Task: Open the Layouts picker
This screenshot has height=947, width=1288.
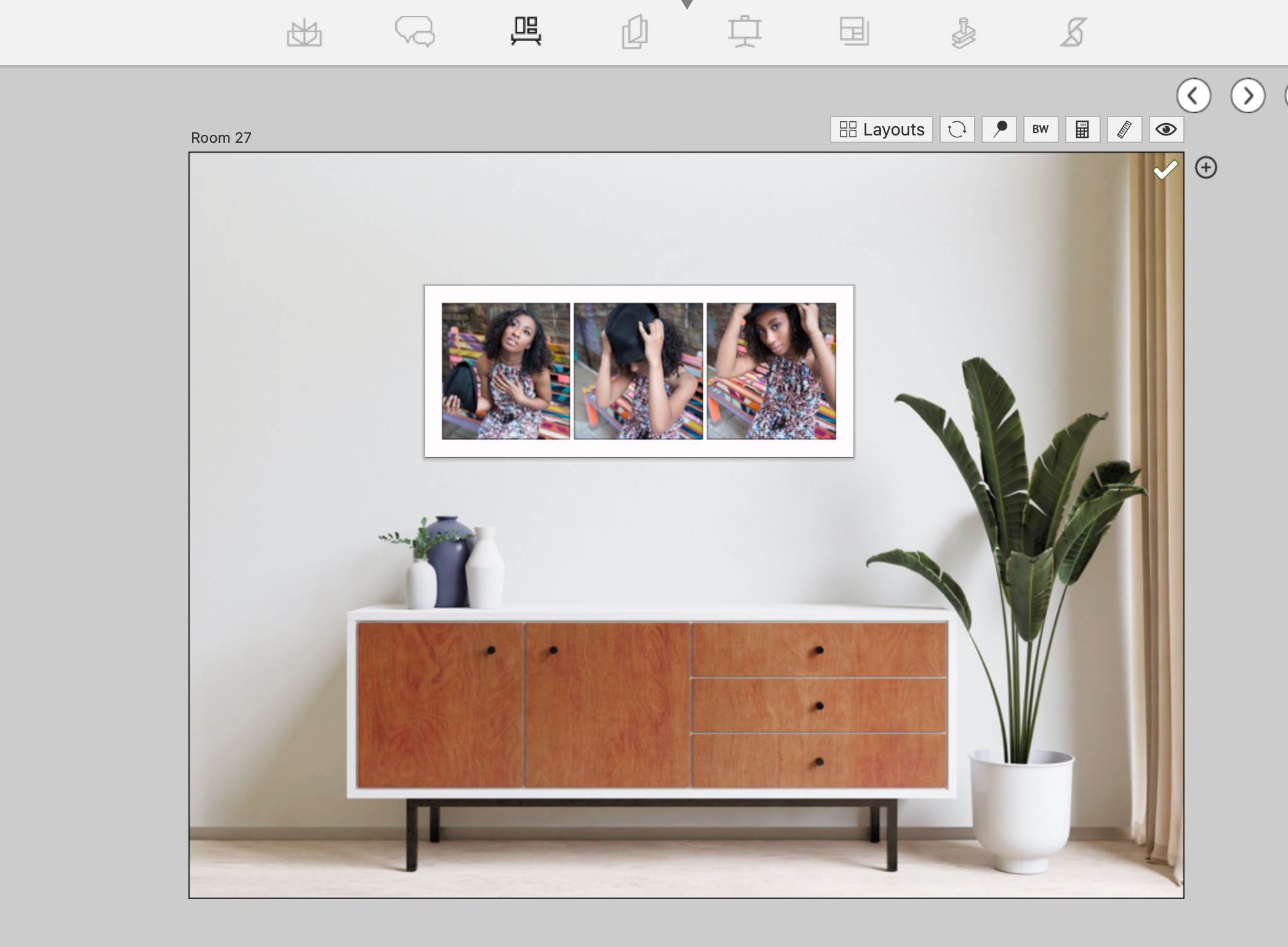Action: (882, 129)
